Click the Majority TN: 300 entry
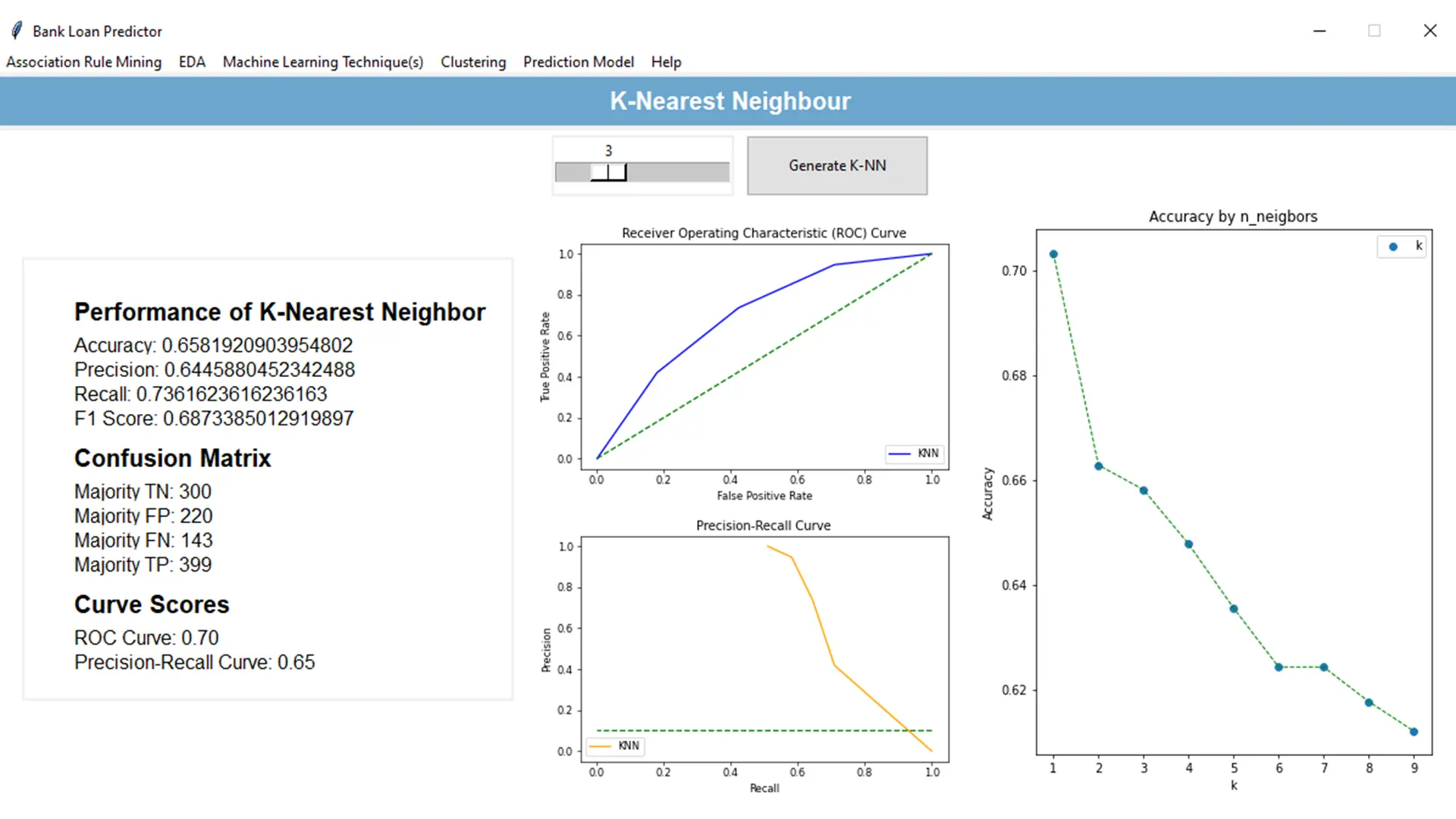1456x819 pixels. point(143,491)
